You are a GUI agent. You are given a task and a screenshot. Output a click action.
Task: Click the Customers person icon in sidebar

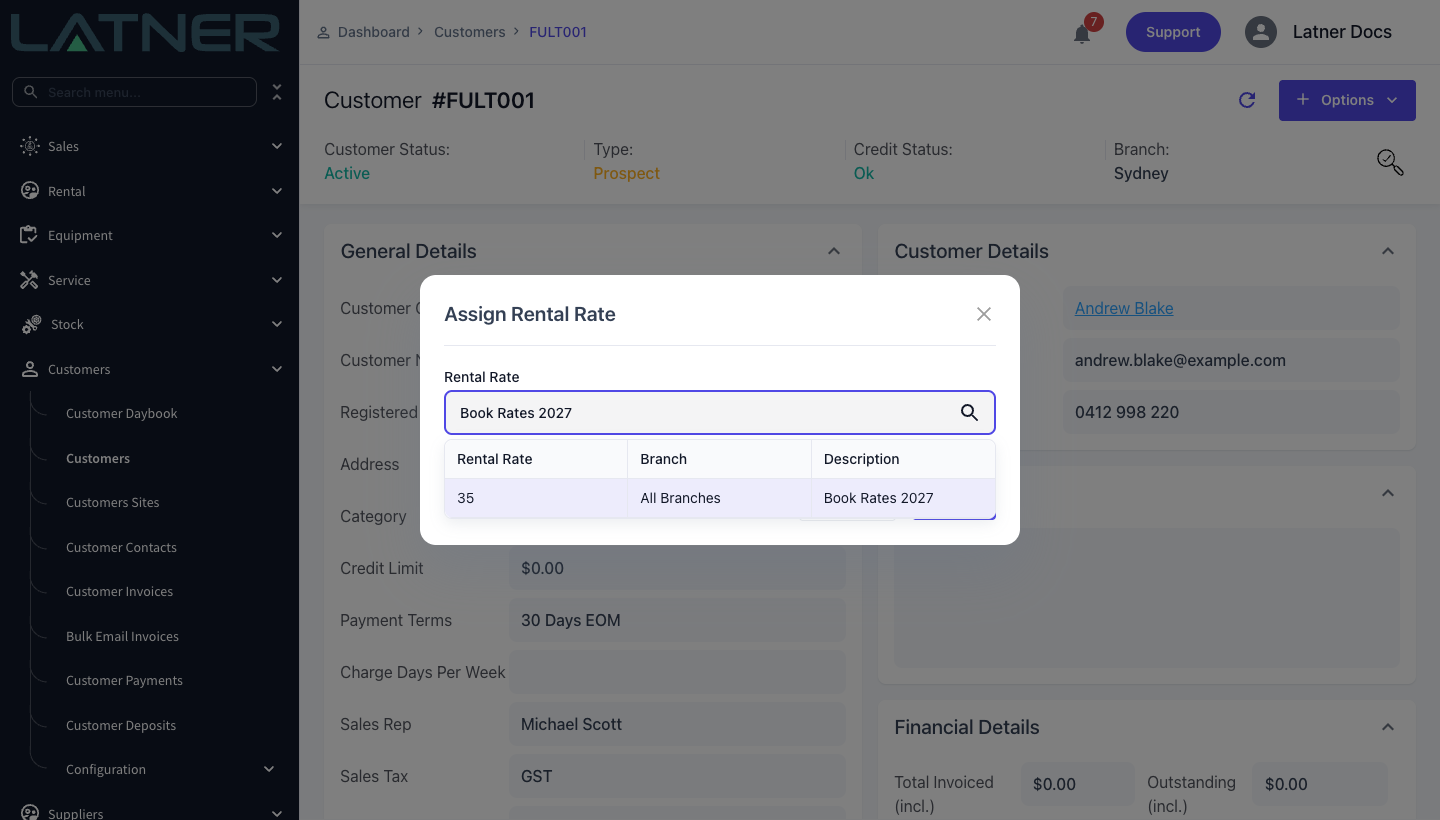(x=30, y=369)
